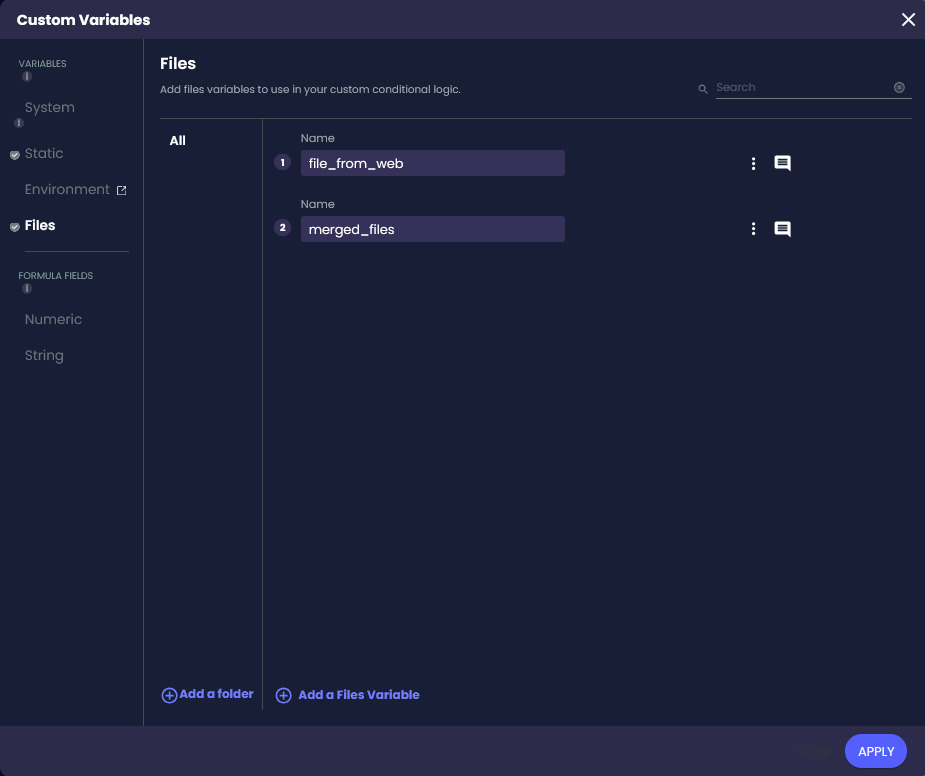Close the Custom Variables dialog with X

click(908, 19)
